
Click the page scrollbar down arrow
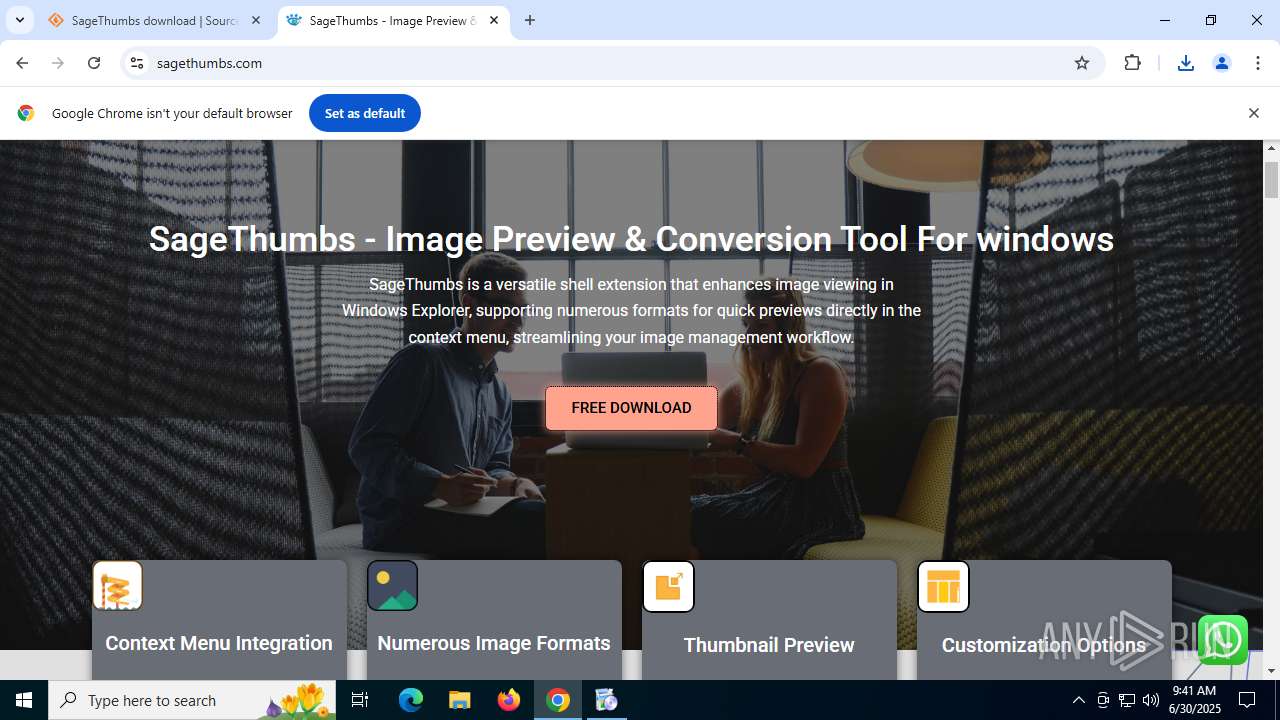pyautogui.click(x=1272, y=671)
